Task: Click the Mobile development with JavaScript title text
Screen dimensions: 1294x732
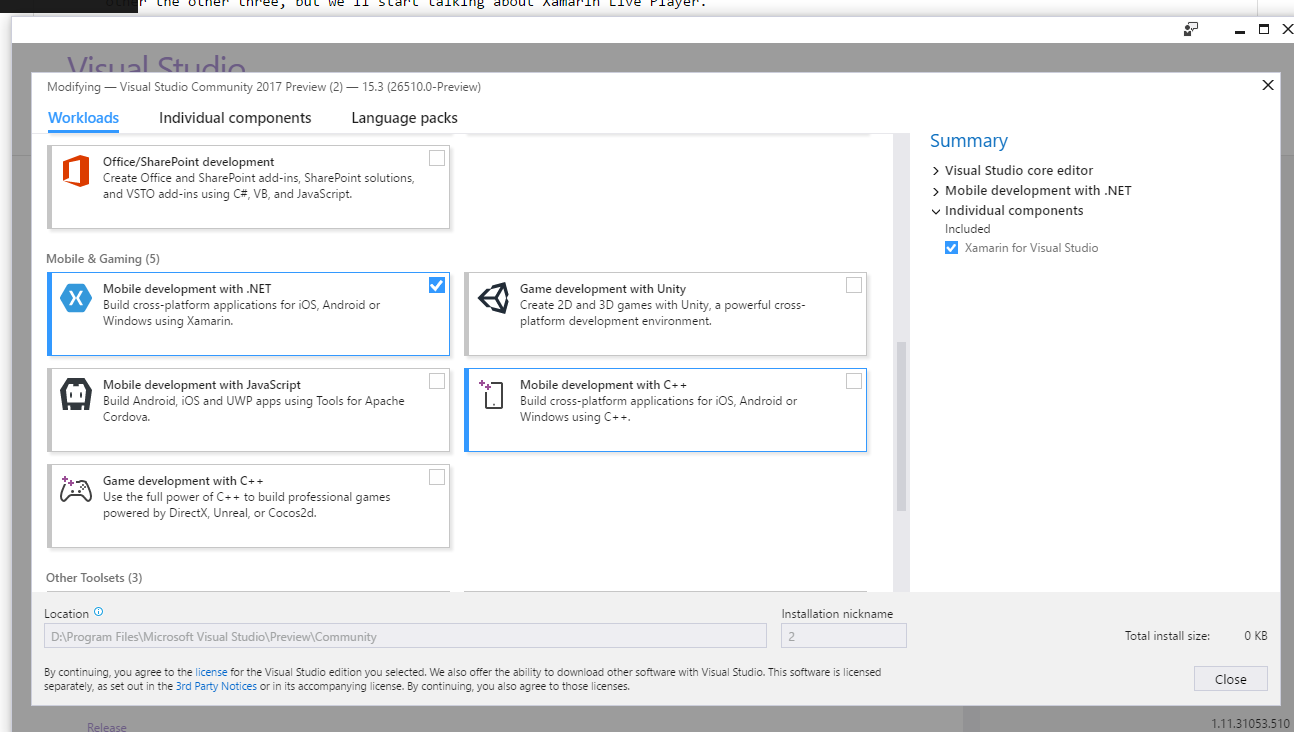Action: click(x=202, y=385)
